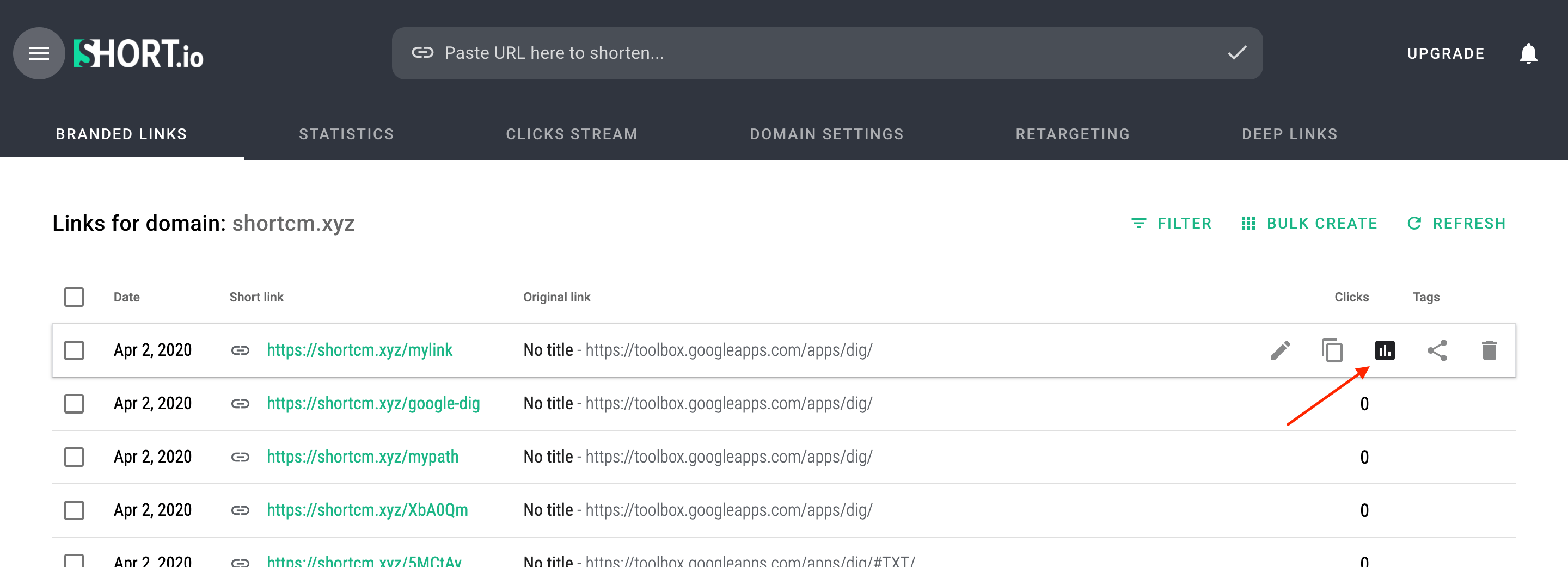Open the shortcm.xyz/google-dig link
The image size is (1568, 567).
[x=373, y=403]
